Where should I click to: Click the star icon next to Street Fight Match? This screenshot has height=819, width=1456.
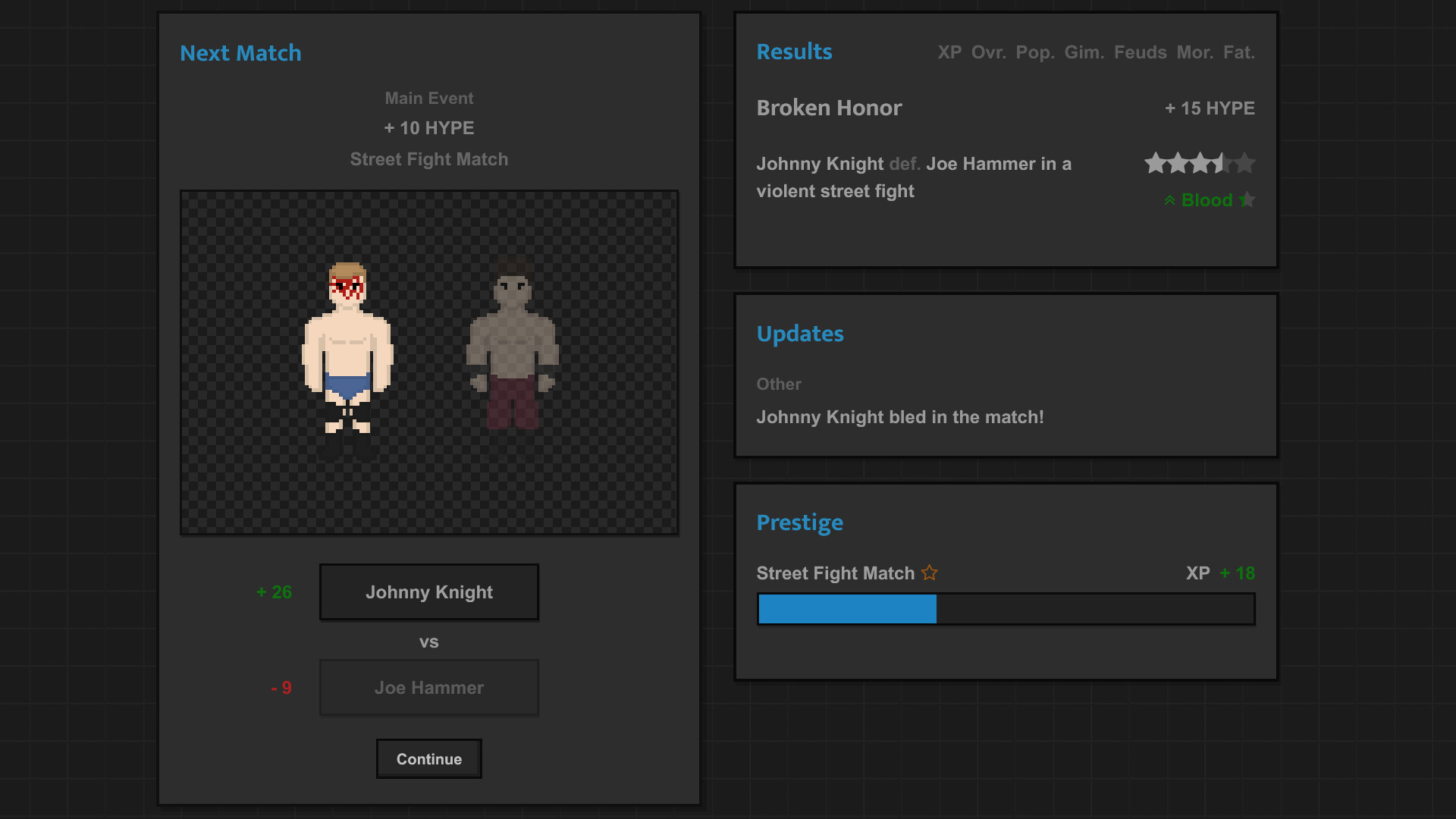(929, 573)
